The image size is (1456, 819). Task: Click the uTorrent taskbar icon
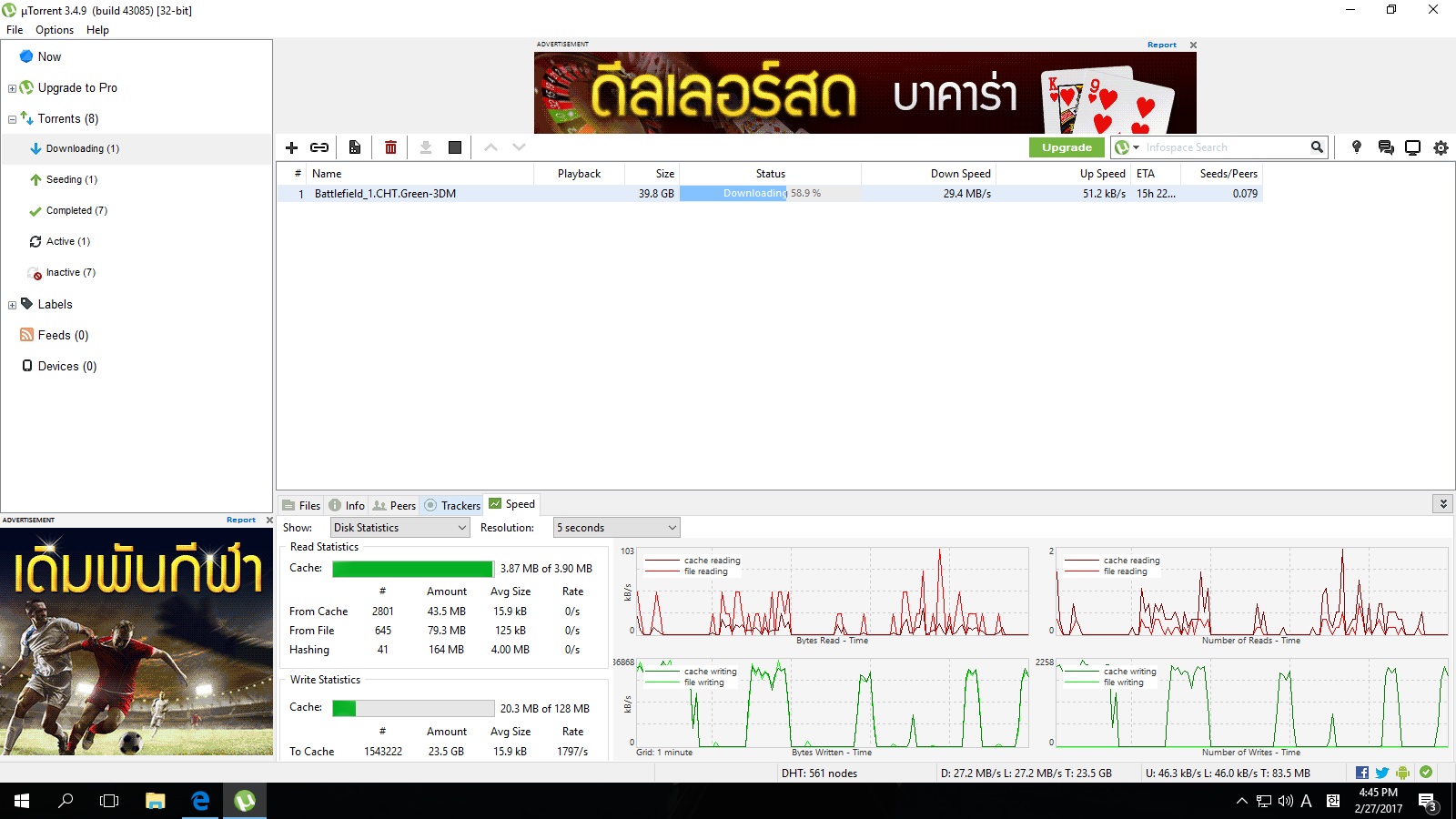[245, 801]
